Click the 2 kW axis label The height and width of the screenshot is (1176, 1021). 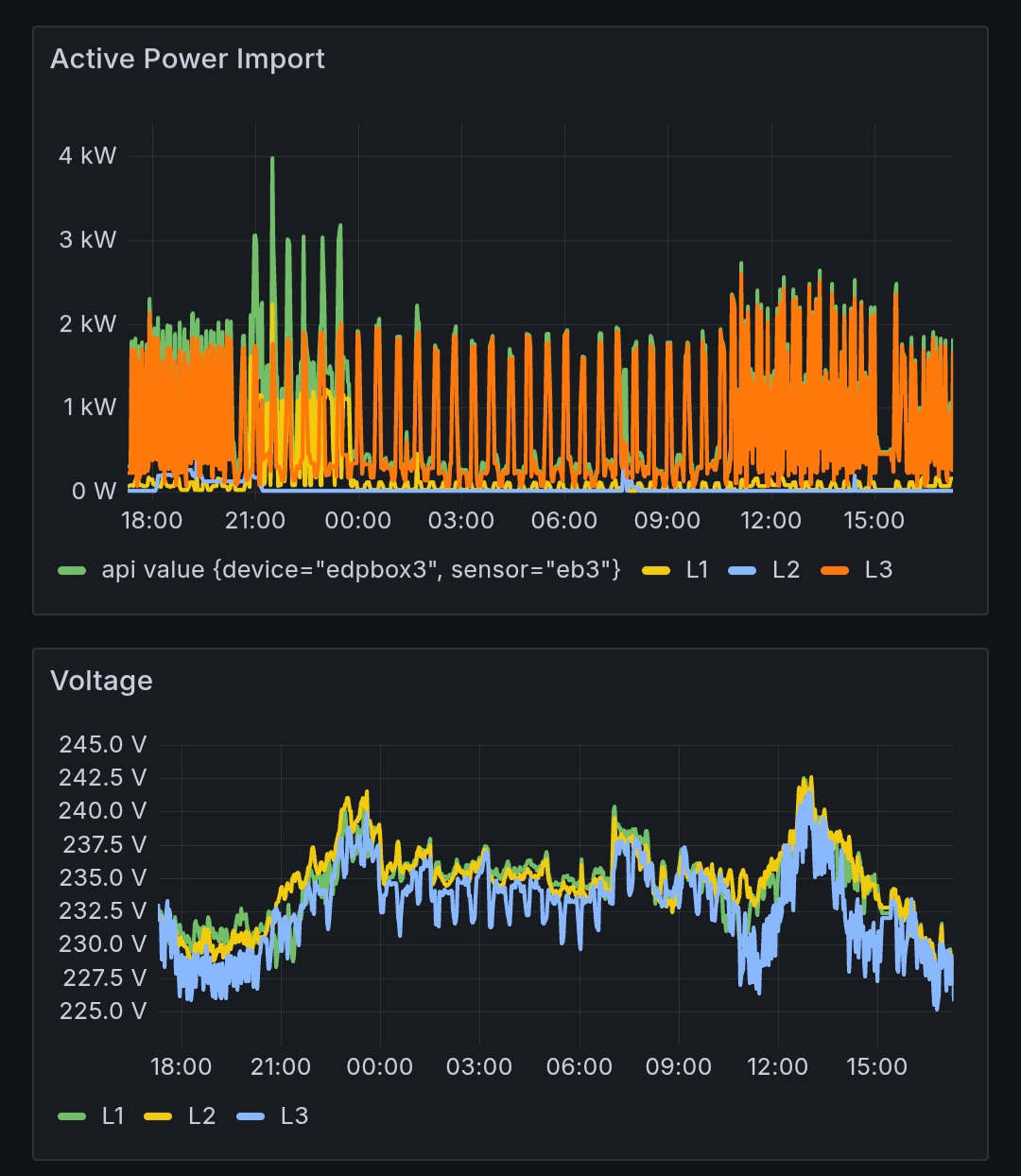point(88,324)
